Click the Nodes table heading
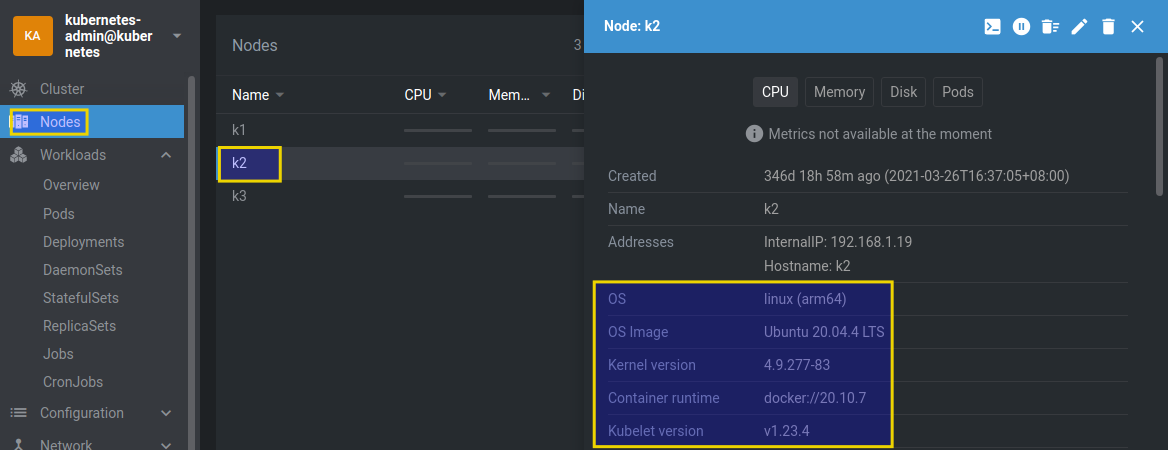 point(255,45)
